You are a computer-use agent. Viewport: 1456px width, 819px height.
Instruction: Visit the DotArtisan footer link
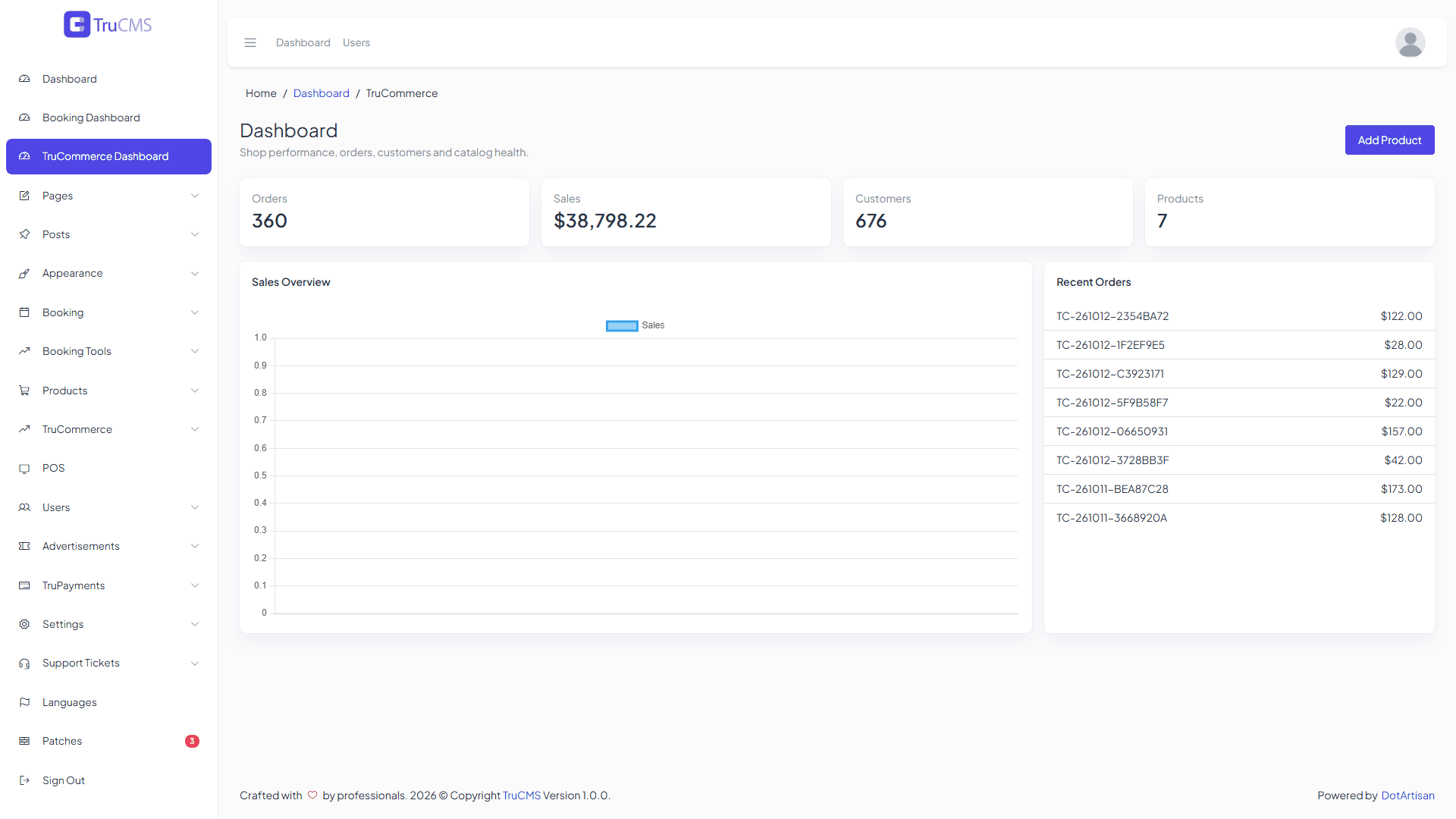[x=1407, y=795]
